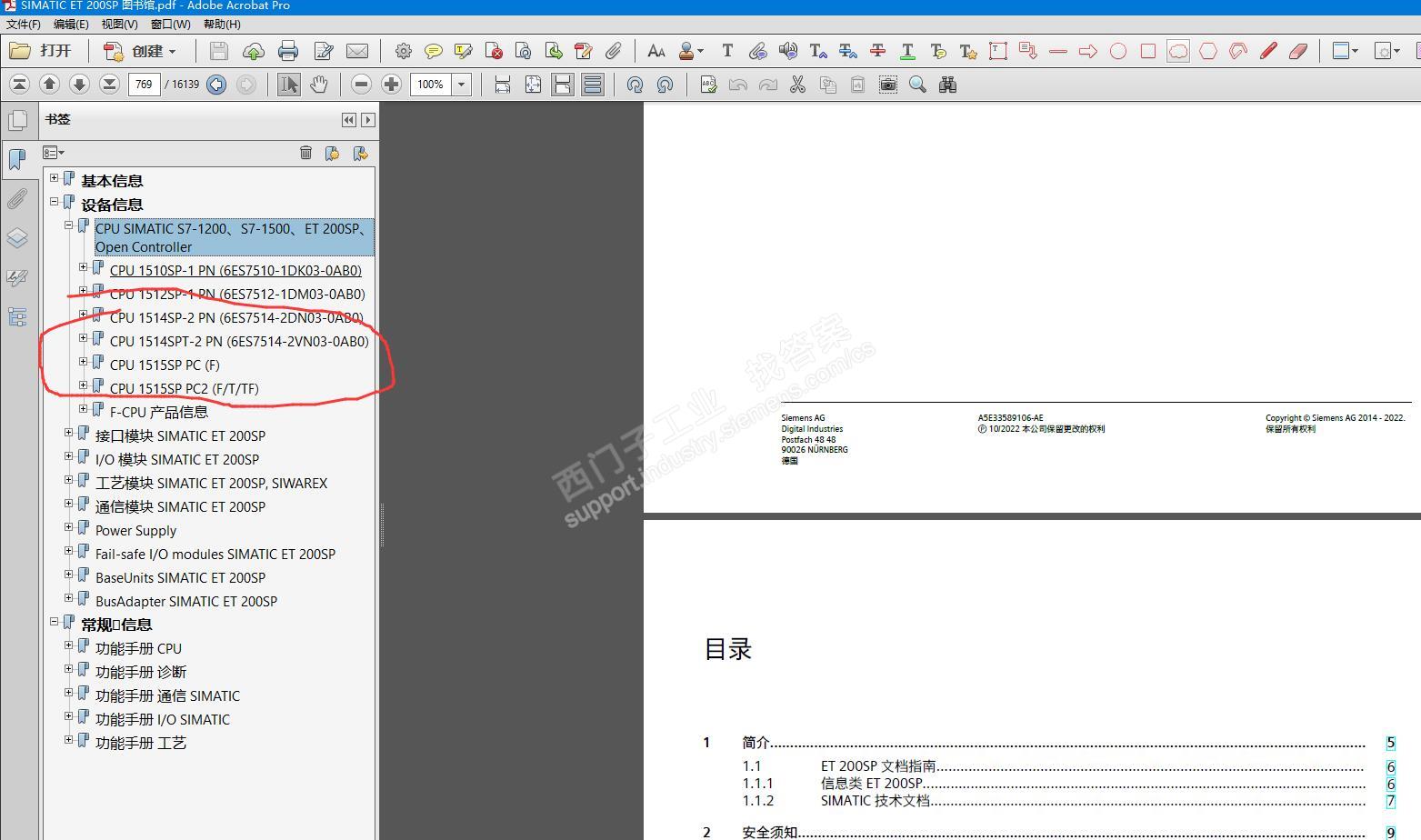Open the 帮助(H) menu
The image size is (1421, 840).
pyautogui.click(x=222, y=25)
